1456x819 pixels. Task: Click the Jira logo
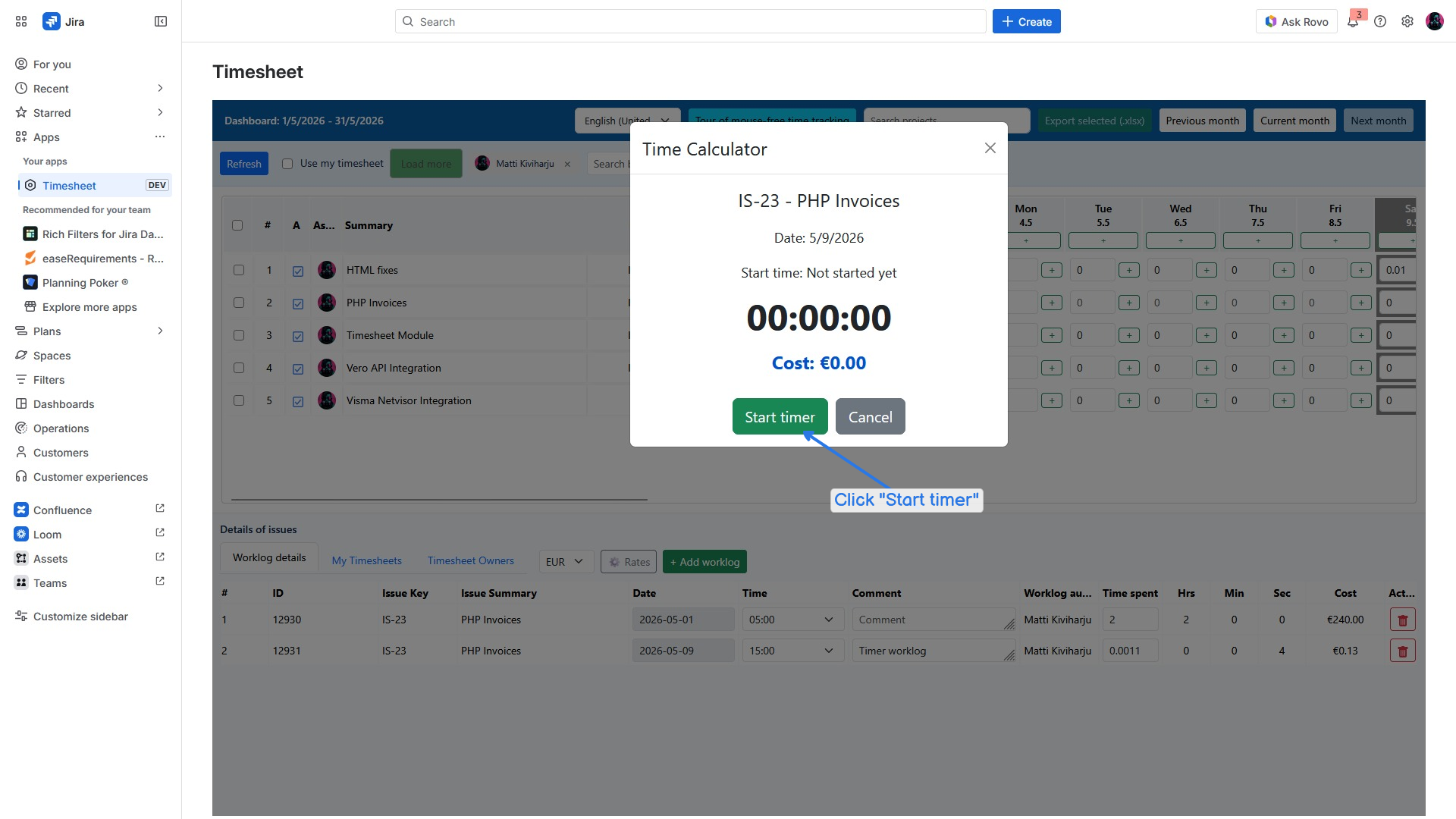(52, 21)
